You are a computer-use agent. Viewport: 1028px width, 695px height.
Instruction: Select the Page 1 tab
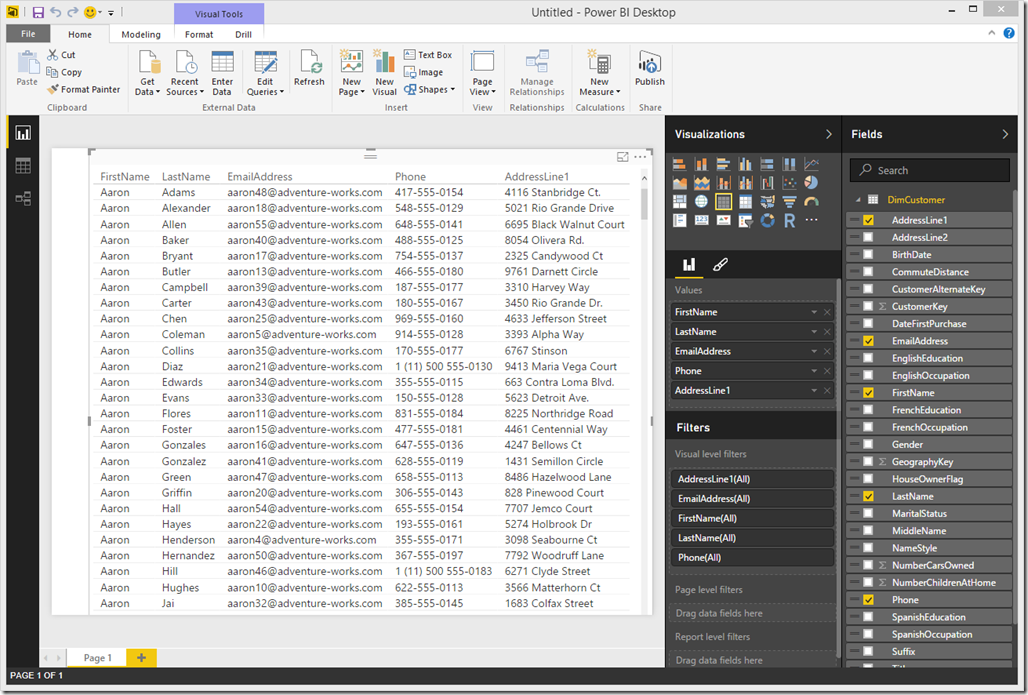tap(98, 658)
